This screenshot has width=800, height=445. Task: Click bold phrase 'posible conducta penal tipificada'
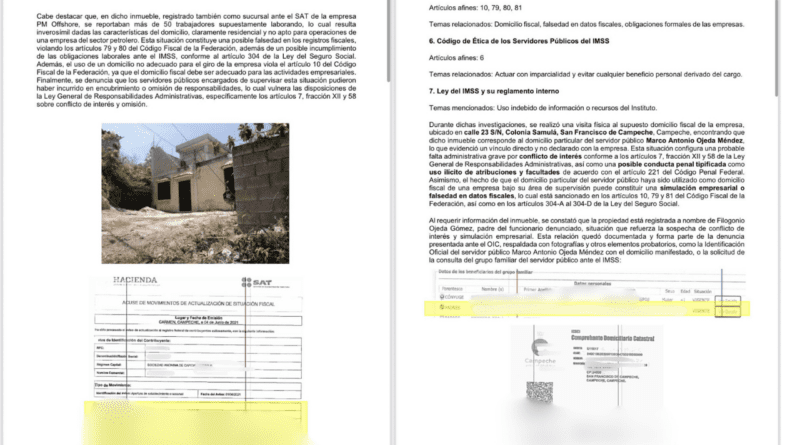pyautogui.click(x=671, y=164)
